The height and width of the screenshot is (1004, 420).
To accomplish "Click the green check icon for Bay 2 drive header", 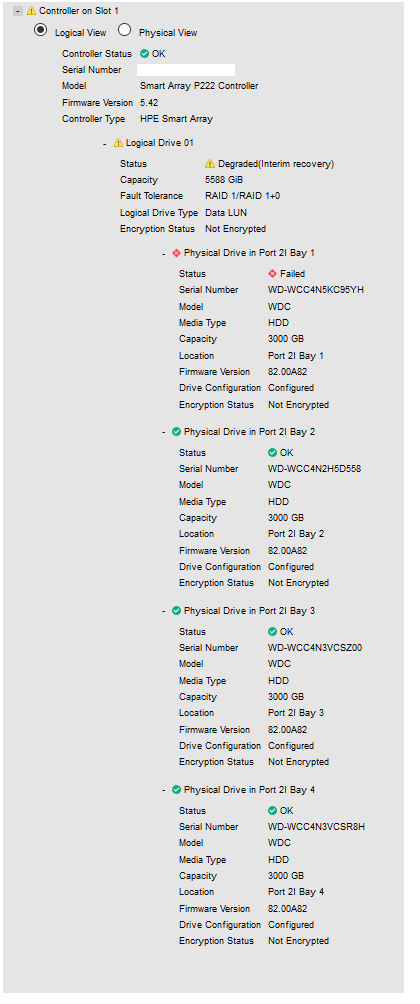I will (x=177, y=432).
